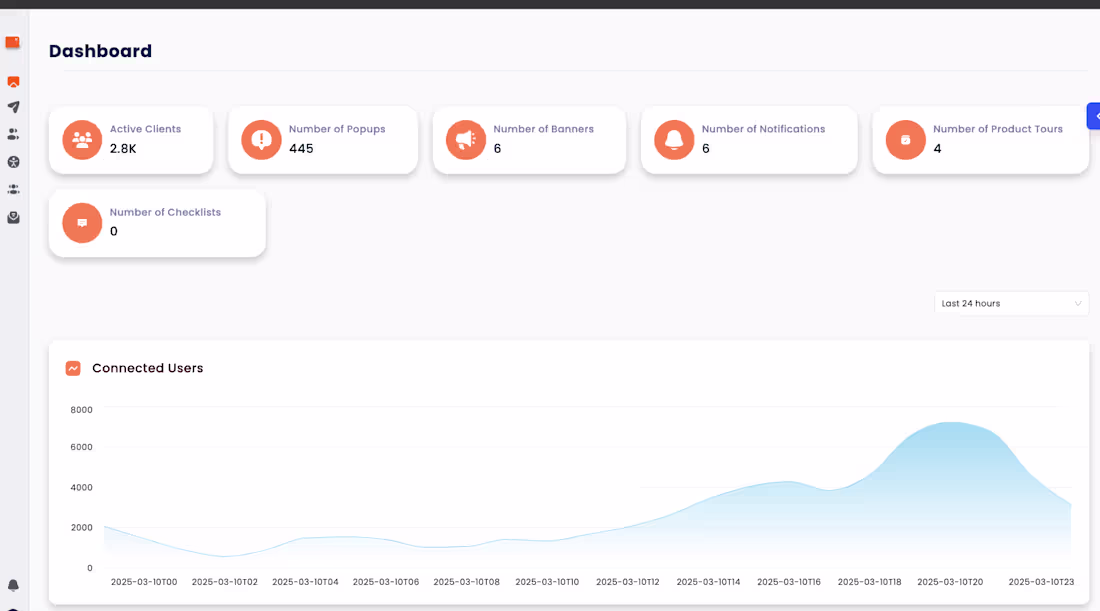
Task: Click the icon on the Product Tours card
Action: (x=906, y=140)
